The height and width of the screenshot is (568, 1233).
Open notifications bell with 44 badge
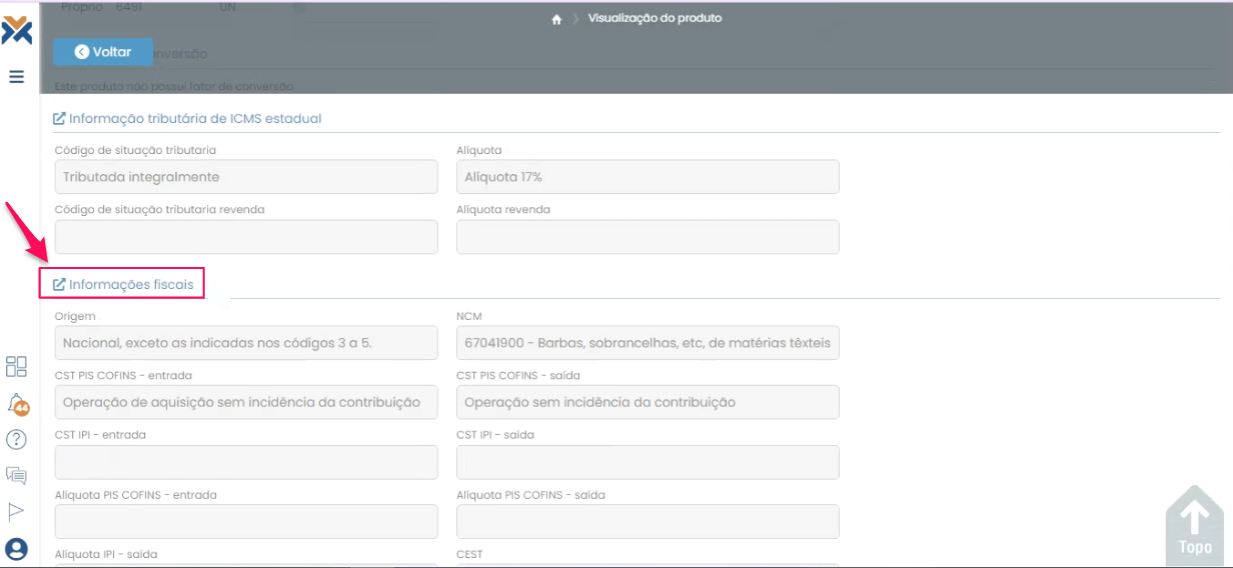tap(16, 403)
